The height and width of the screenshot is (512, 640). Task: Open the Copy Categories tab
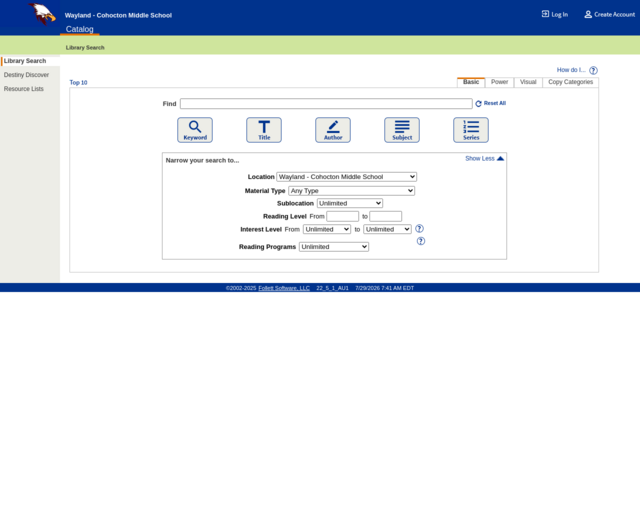pyautogui.click(x=571, y=82)
